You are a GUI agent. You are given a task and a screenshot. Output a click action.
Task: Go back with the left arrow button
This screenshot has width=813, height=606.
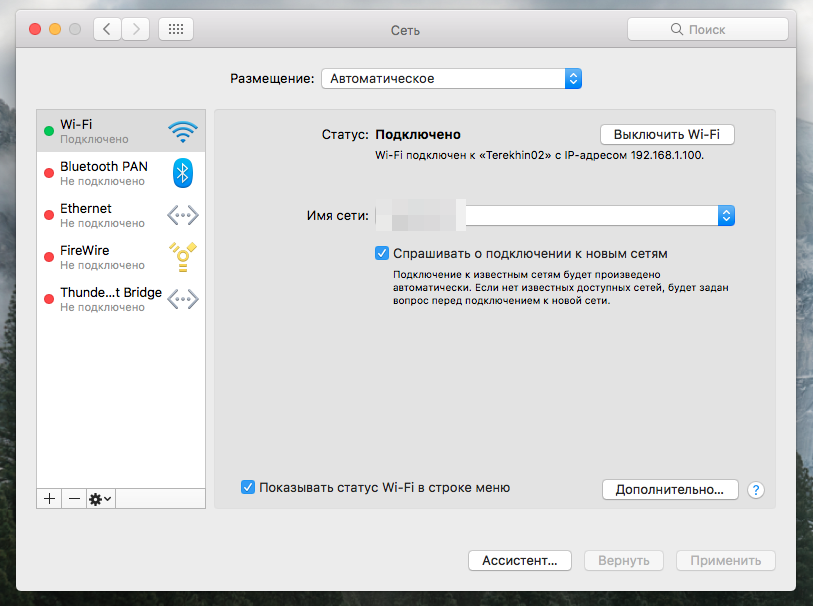(107, 29)
